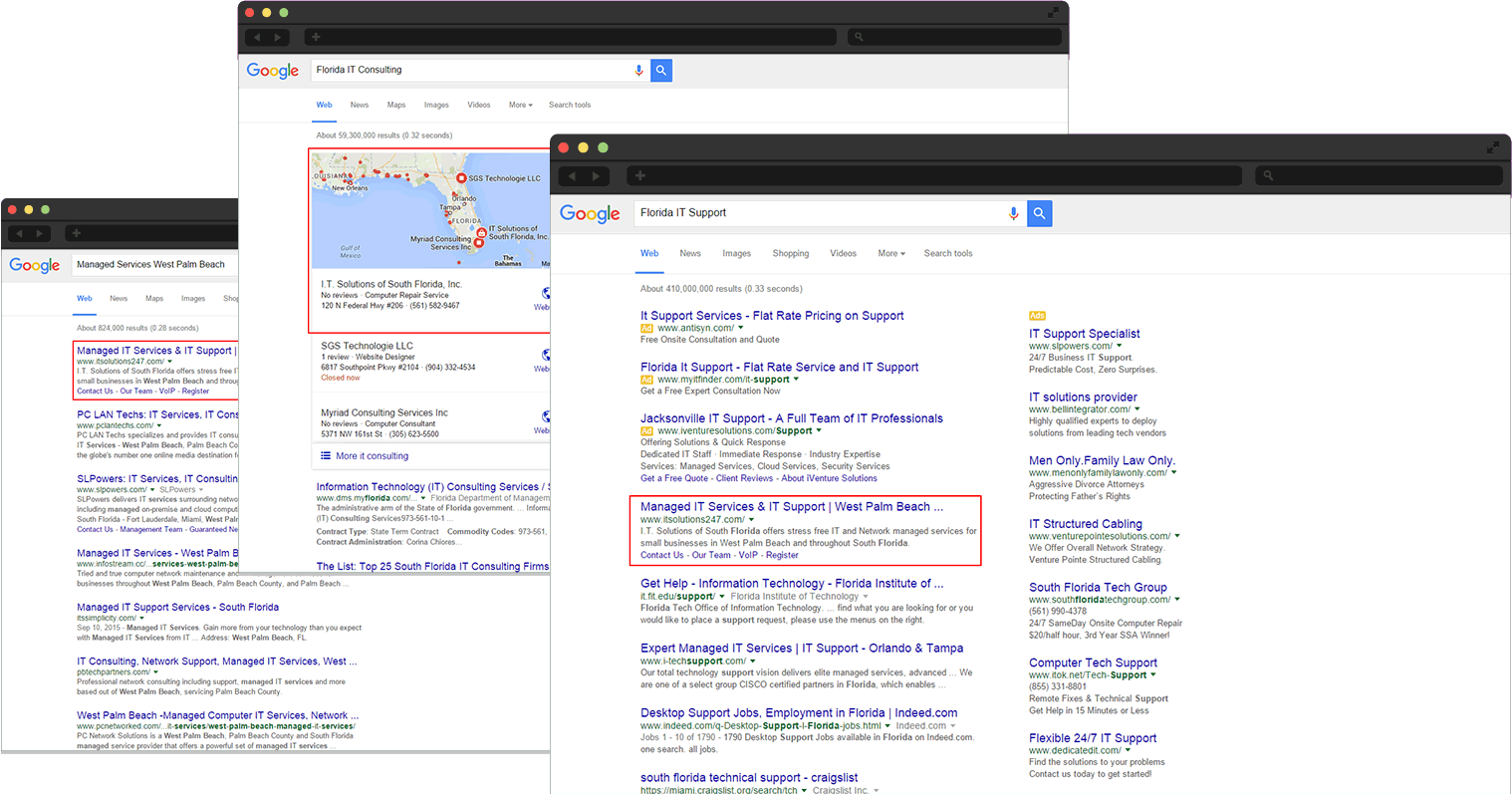Click microphone icon in Florida IT Support search box

click(1013, 213)
